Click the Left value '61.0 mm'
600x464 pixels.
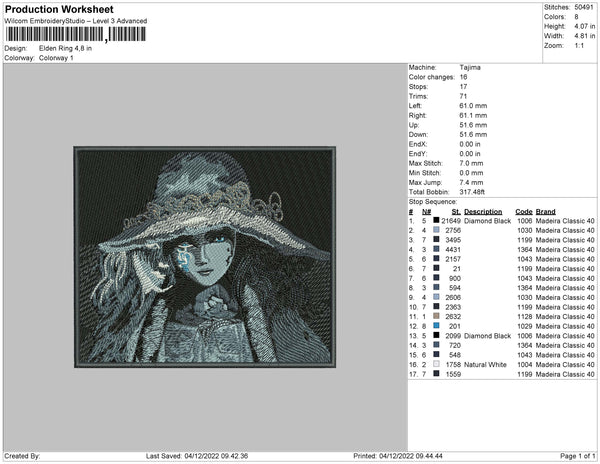473,106
